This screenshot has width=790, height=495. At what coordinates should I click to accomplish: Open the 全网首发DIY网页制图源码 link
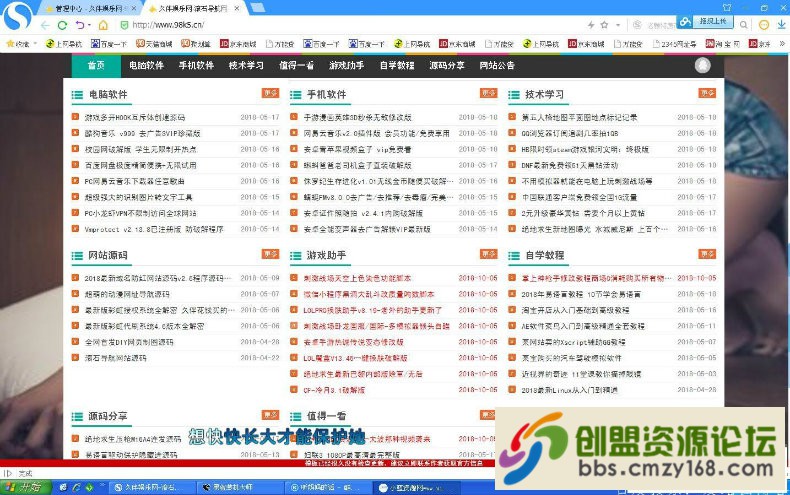coord(129,342)
